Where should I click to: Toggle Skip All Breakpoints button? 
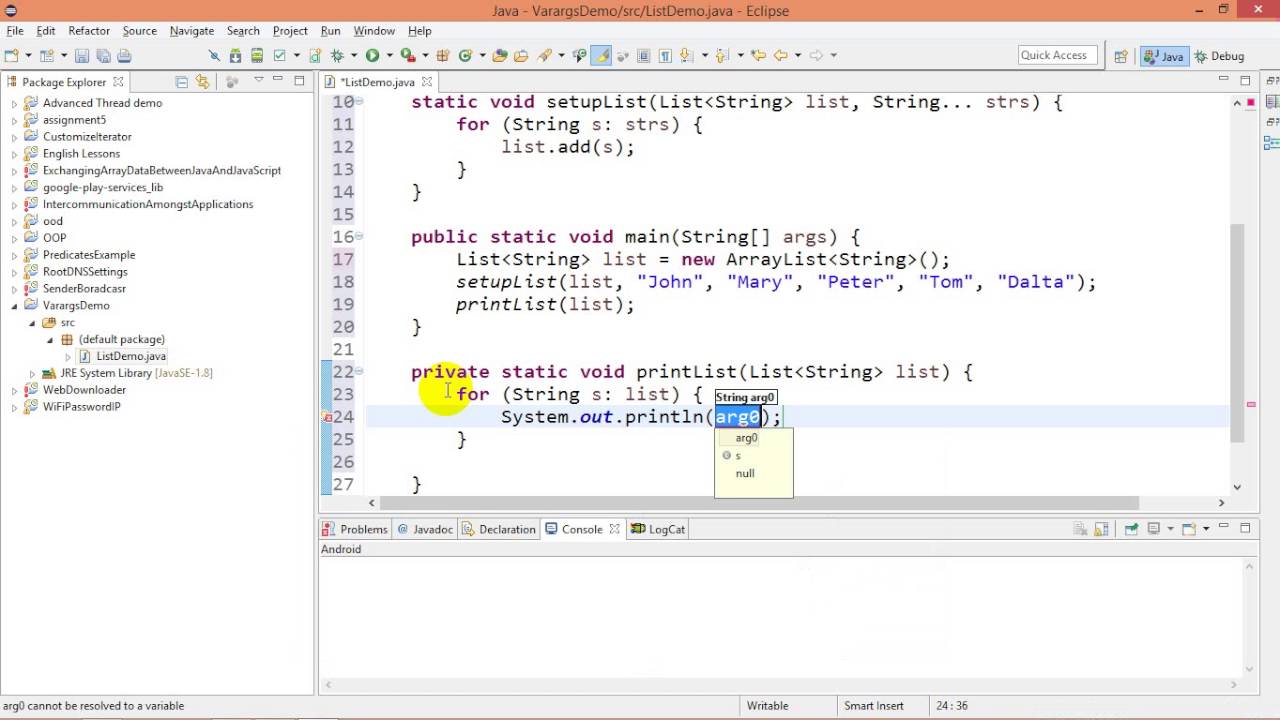point(214,56)
